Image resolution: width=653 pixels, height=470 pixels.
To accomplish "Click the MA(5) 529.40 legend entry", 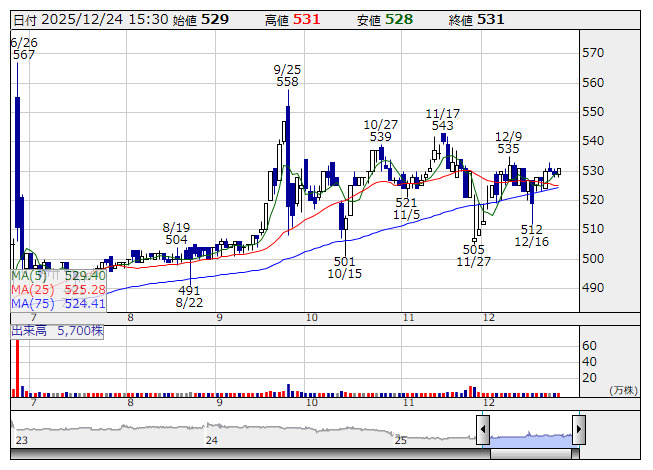I will 58,276.
